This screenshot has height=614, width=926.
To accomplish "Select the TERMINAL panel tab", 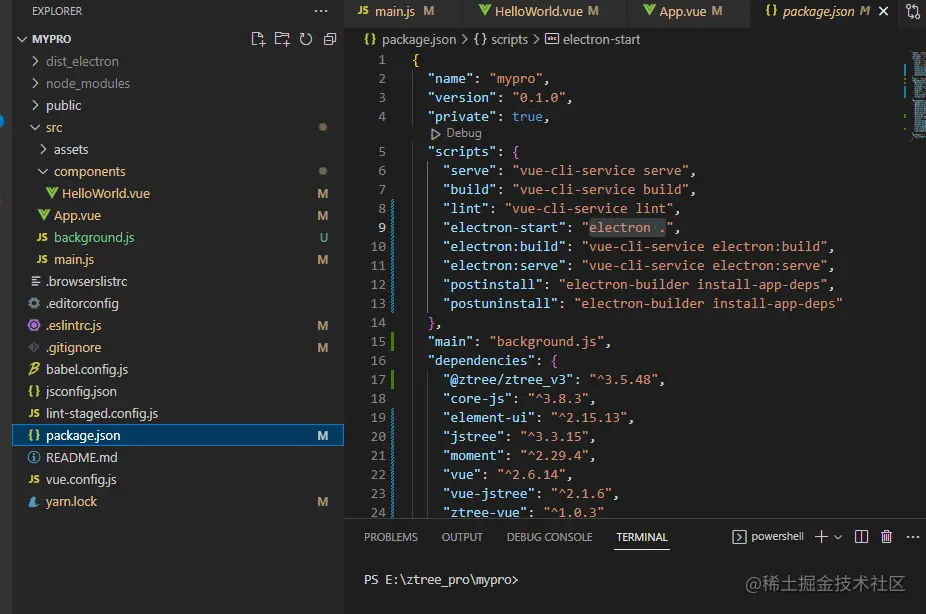I will (x=642, y=537).
